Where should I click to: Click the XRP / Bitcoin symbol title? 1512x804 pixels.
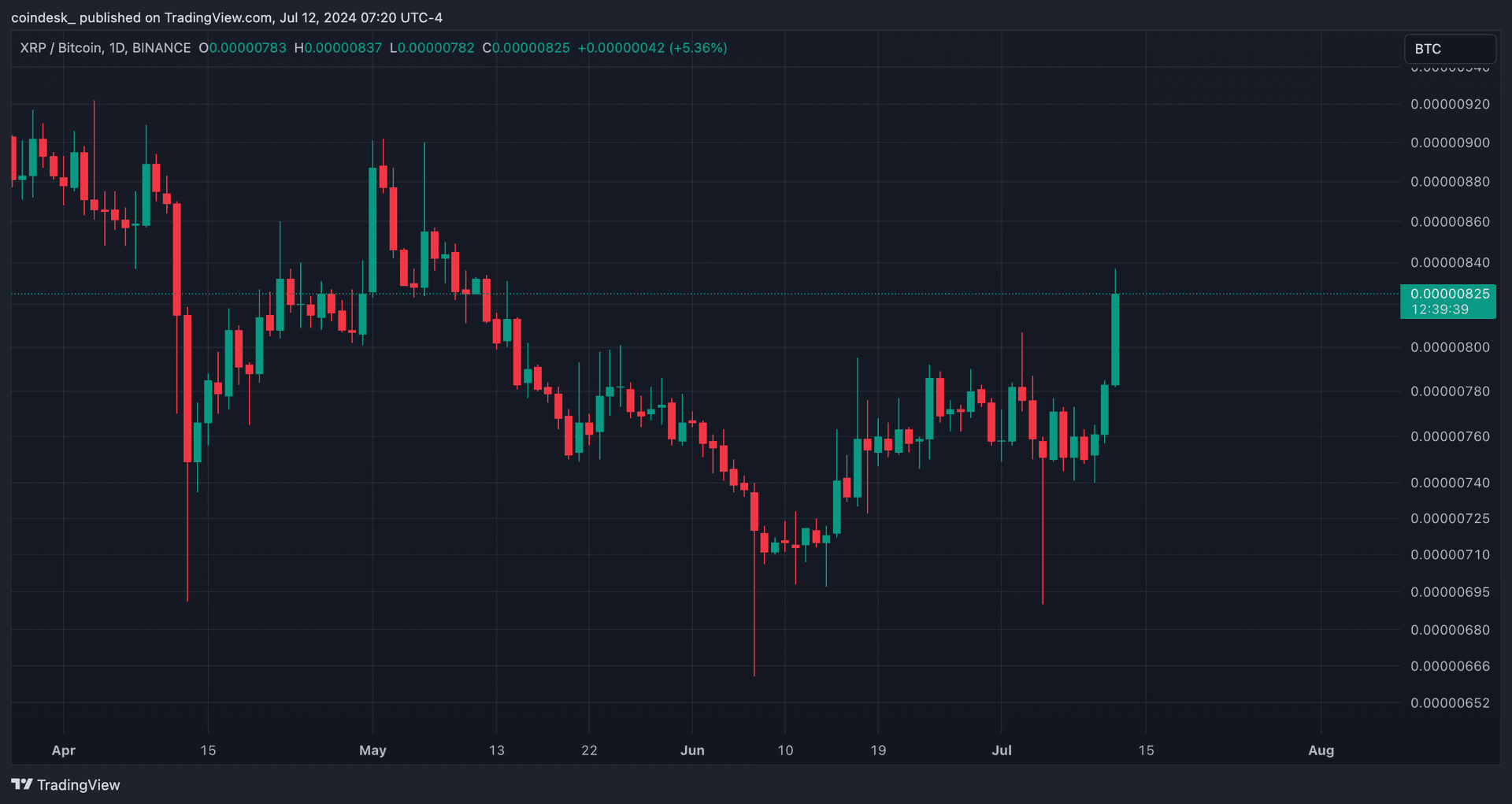tap(106, 48)
